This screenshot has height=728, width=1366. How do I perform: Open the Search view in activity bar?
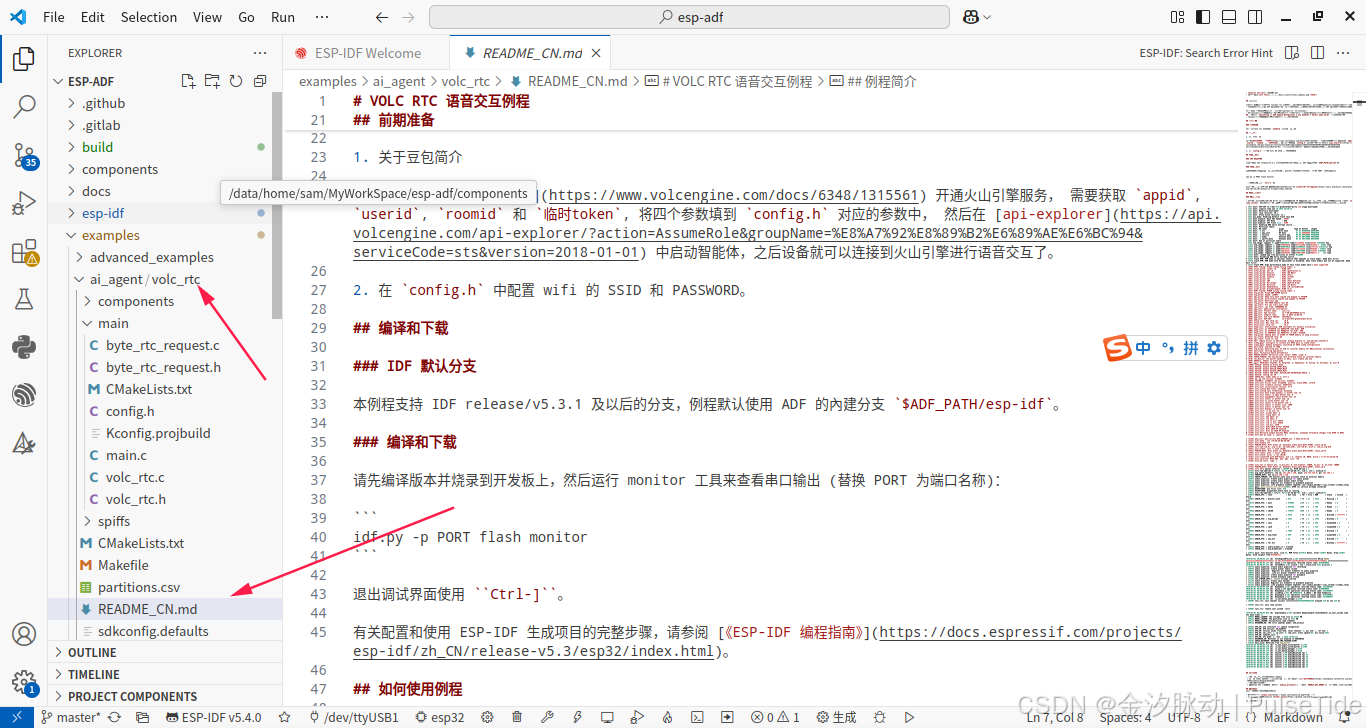pos(24,106)
